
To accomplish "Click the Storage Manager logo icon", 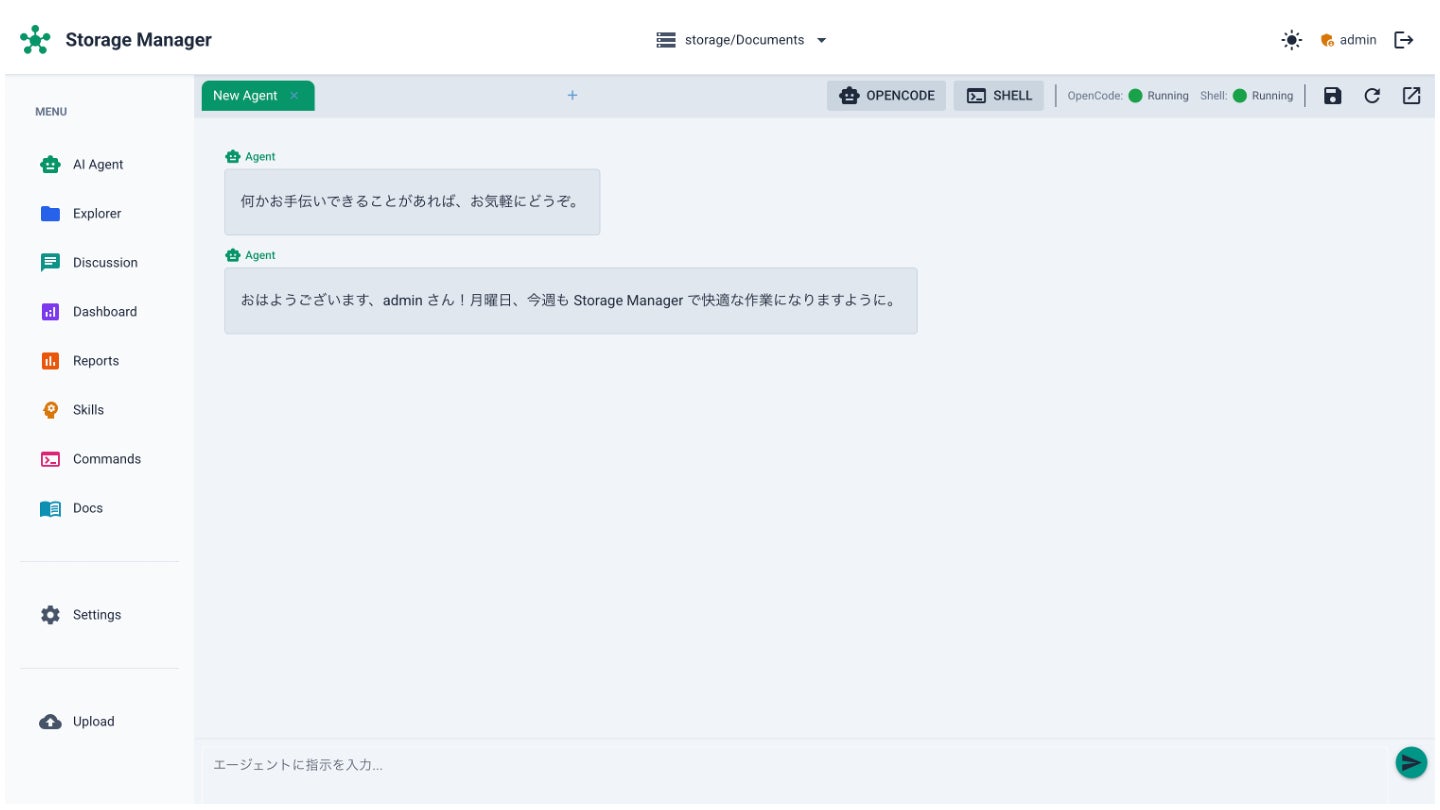I will tap(35, 40).
